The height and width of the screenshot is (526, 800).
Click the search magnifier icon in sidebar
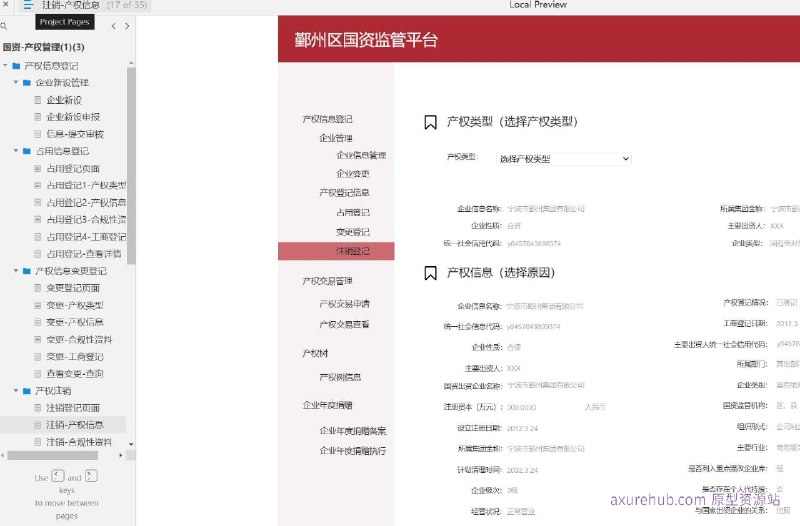coord(4,26)
